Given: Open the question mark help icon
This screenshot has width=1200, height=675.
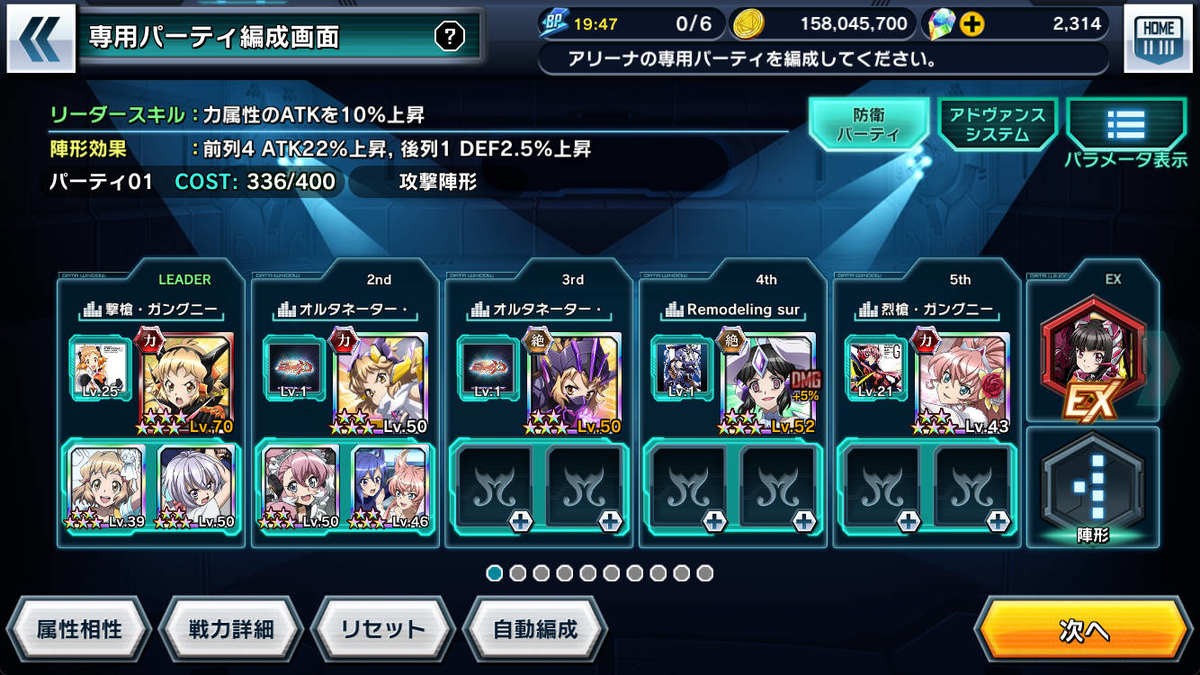Looking at the screenshot, I should [450, 38].
